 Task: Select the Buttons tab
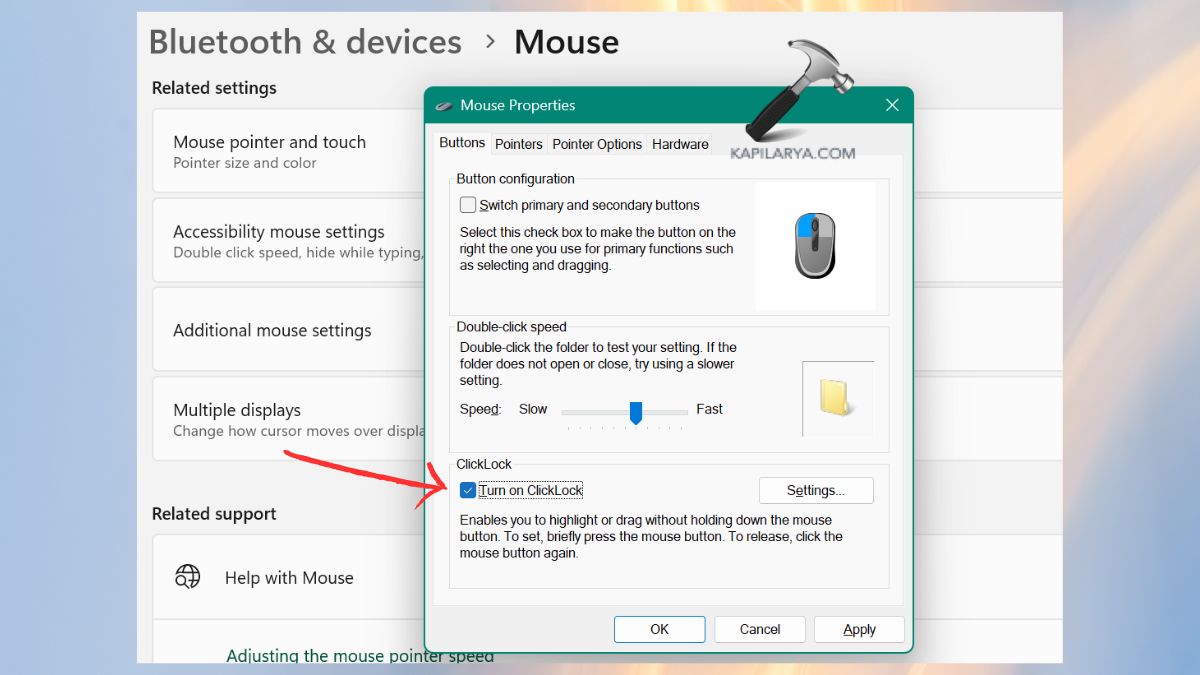click(462, 143)
